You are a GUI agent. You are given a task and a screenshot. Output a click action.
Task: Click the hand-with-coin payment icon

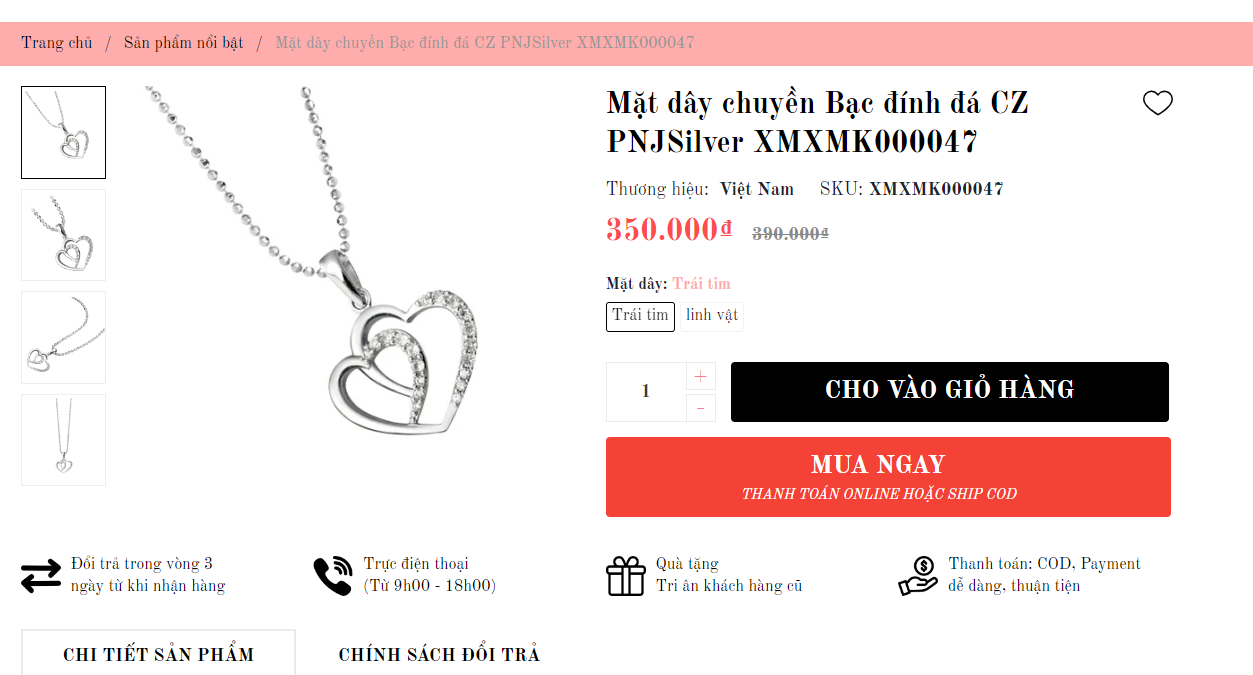point(918,576)
